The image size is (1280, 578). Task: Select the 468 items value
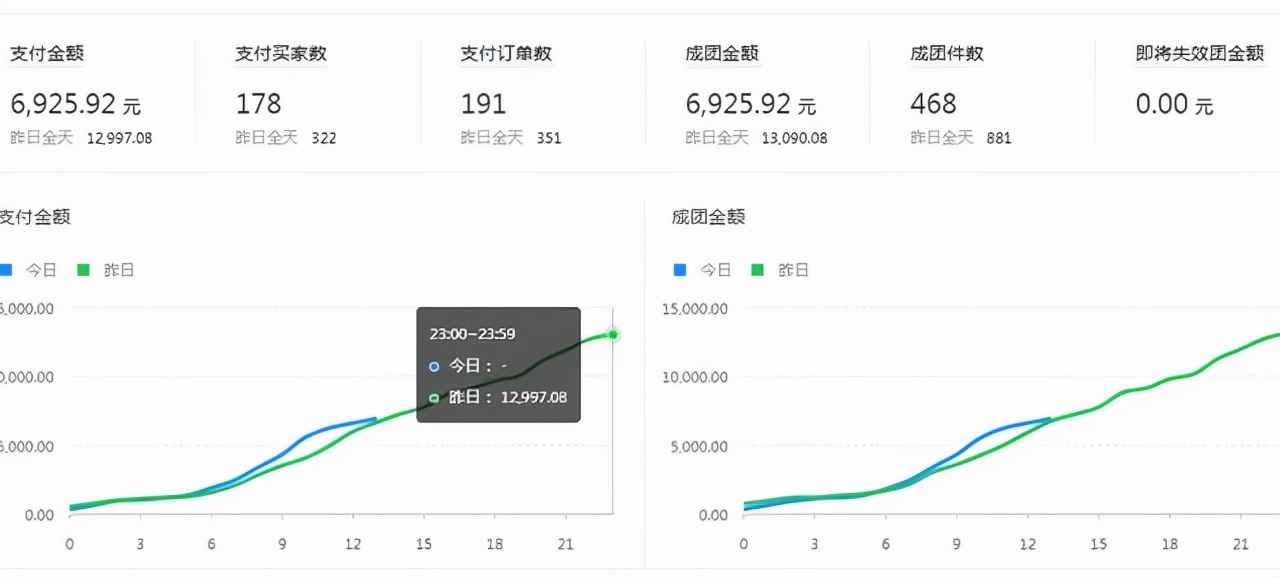click(x=933, y=104)
